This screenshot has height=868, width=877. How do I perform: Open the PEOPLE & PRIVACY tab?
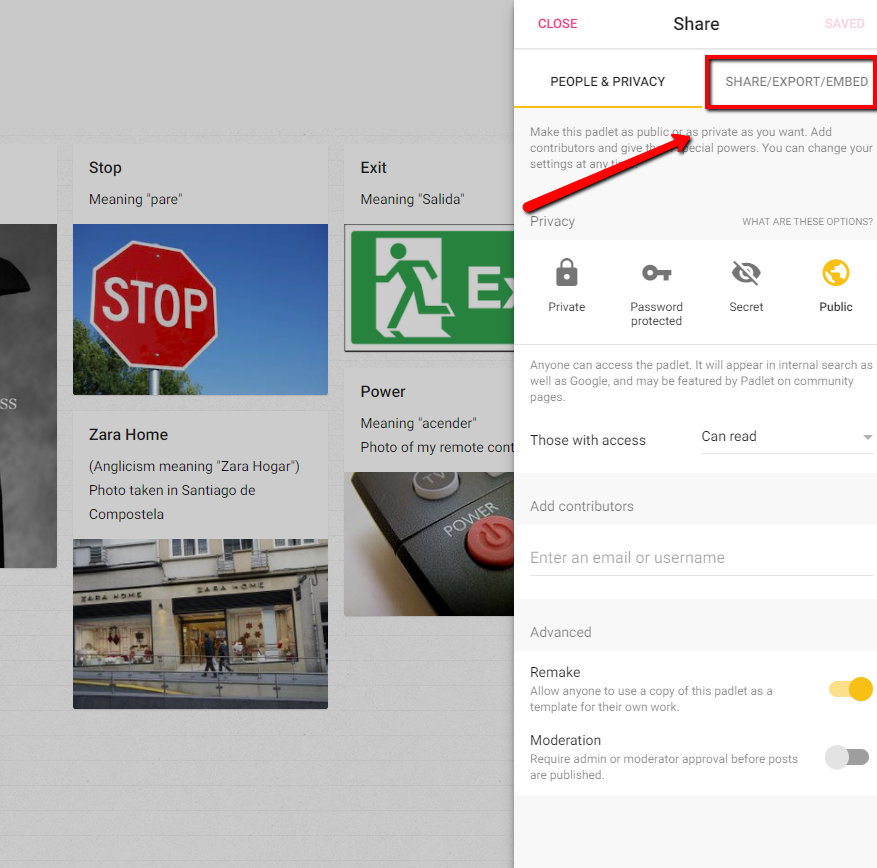coord(607,82)
